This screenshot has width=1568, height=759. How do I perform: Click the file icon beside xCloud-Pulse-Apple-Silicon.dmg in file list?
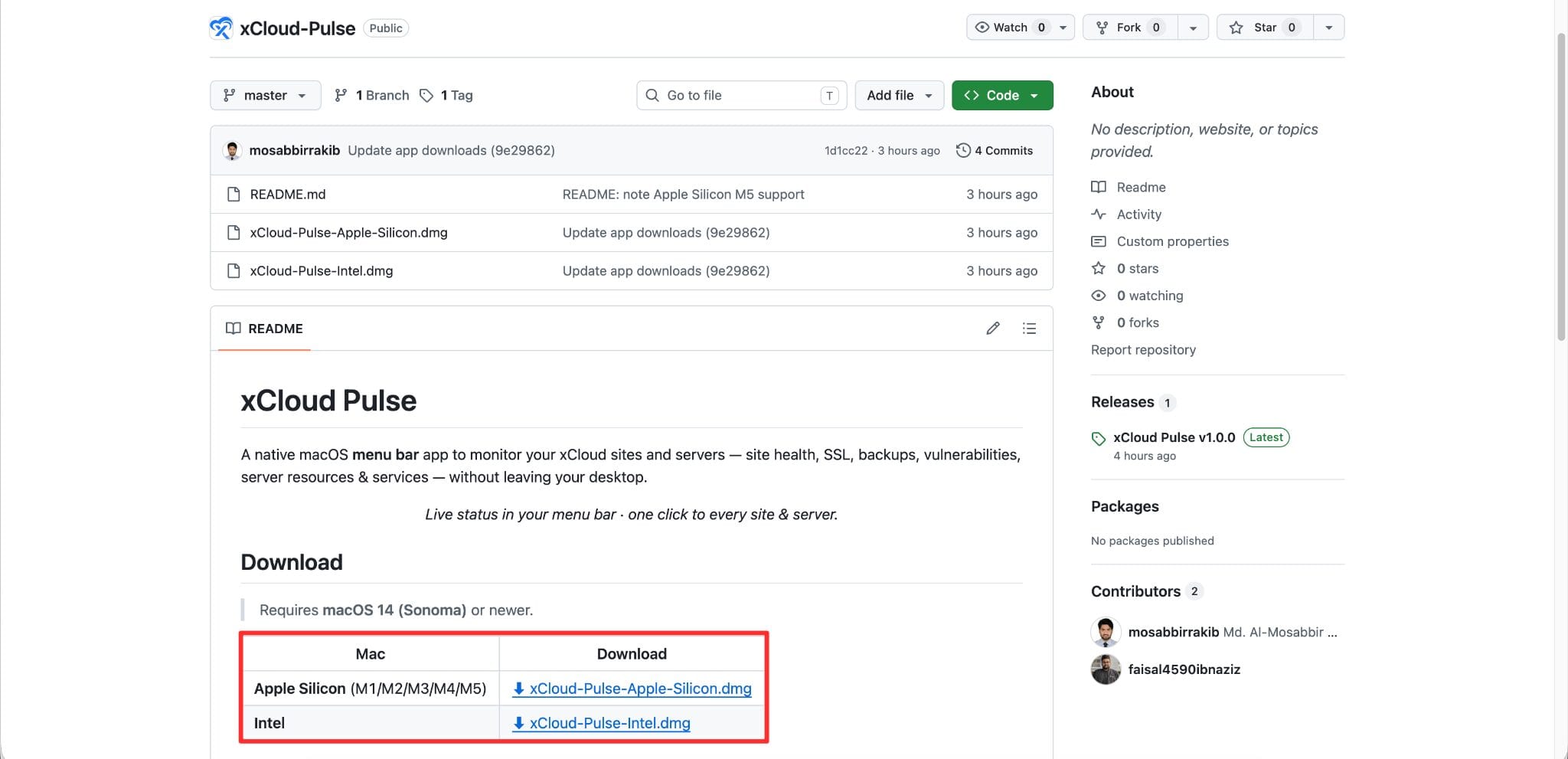tap(234, 233)
